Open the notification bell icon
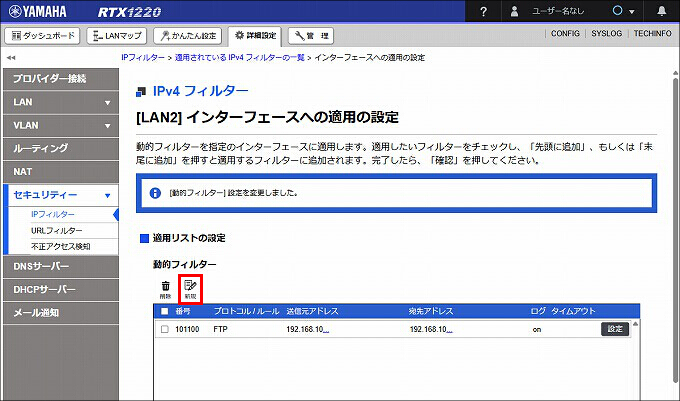Image resolution: width=680 pixels, height=401 pixels. tap(661, 11)
